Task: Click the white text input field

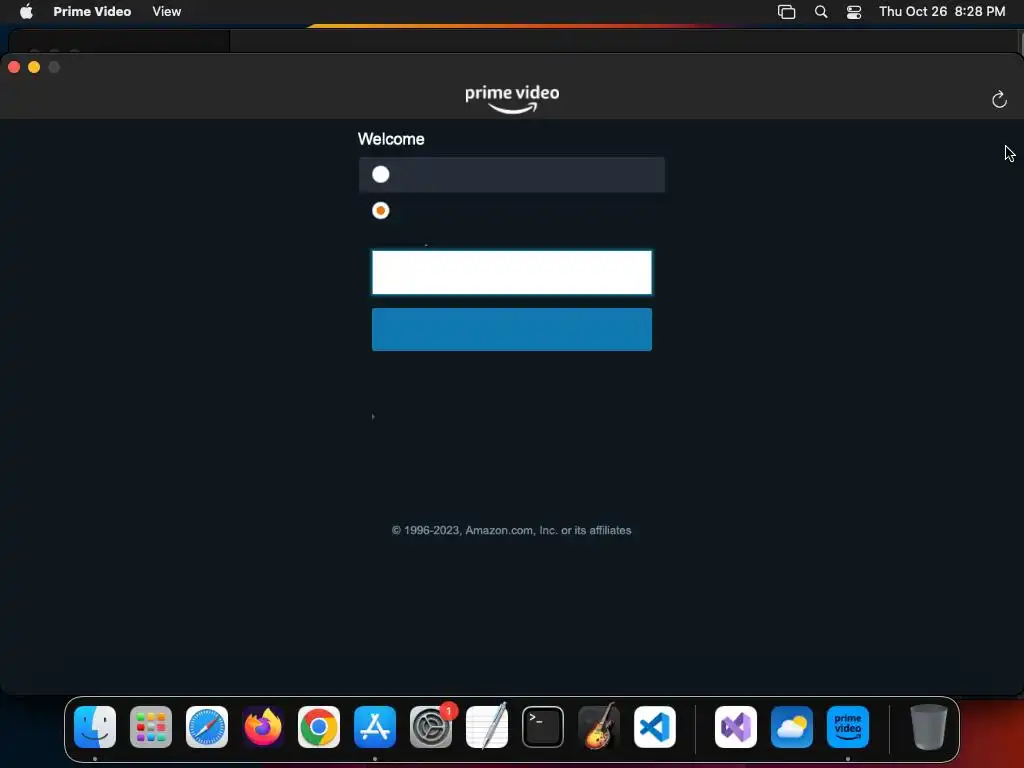Action: 512,272
